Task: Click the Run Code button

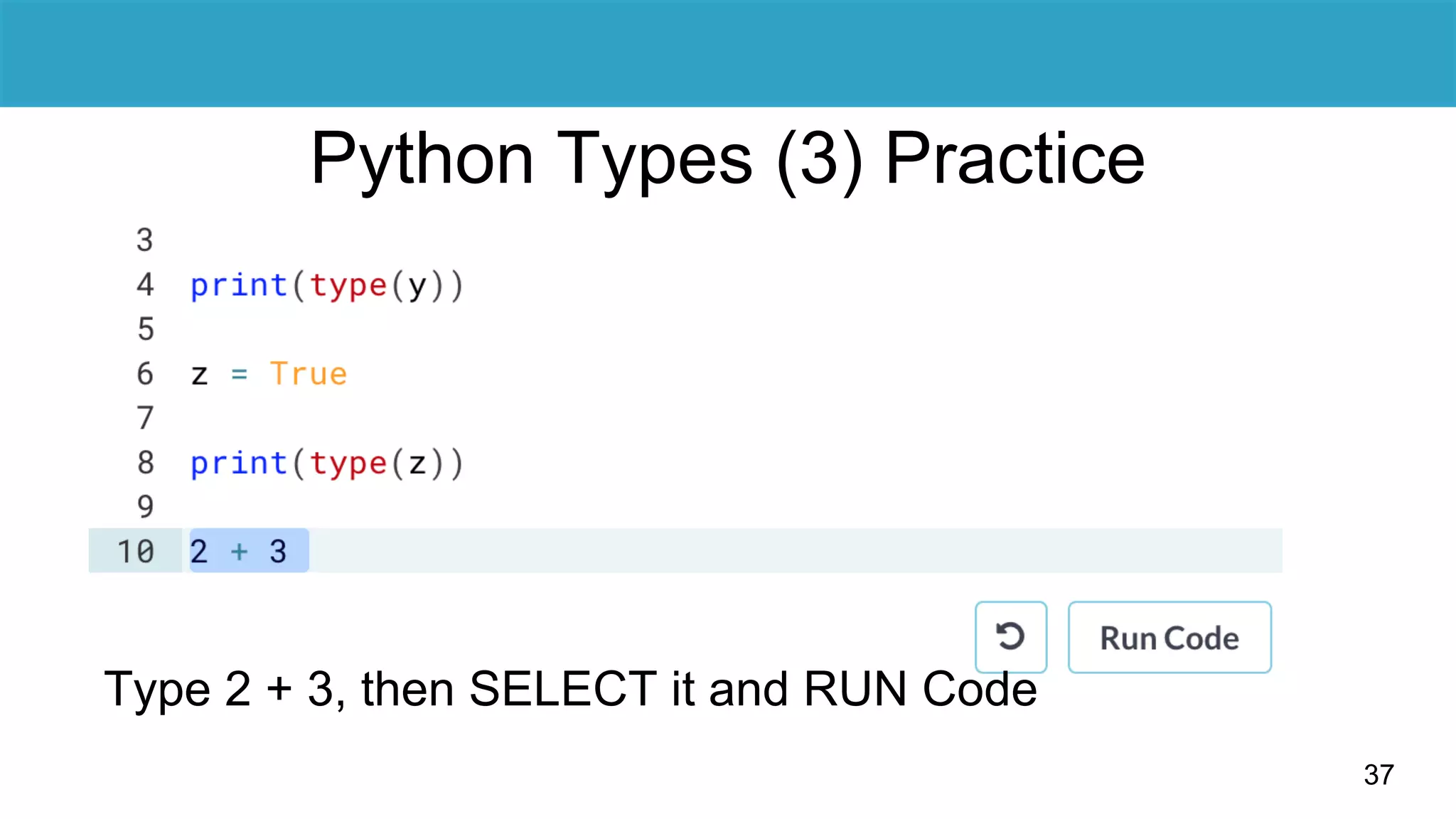Action: tap(1169, 637)
